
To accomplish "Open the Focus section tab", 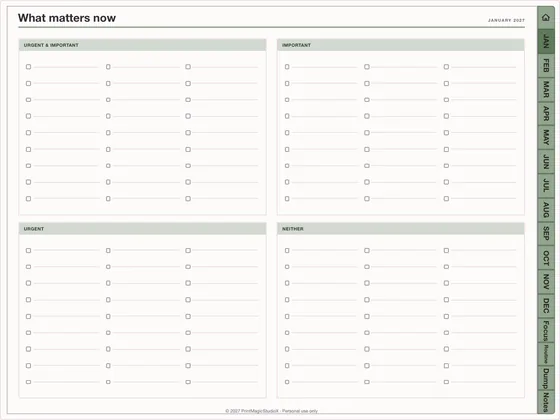I will 546,330.
